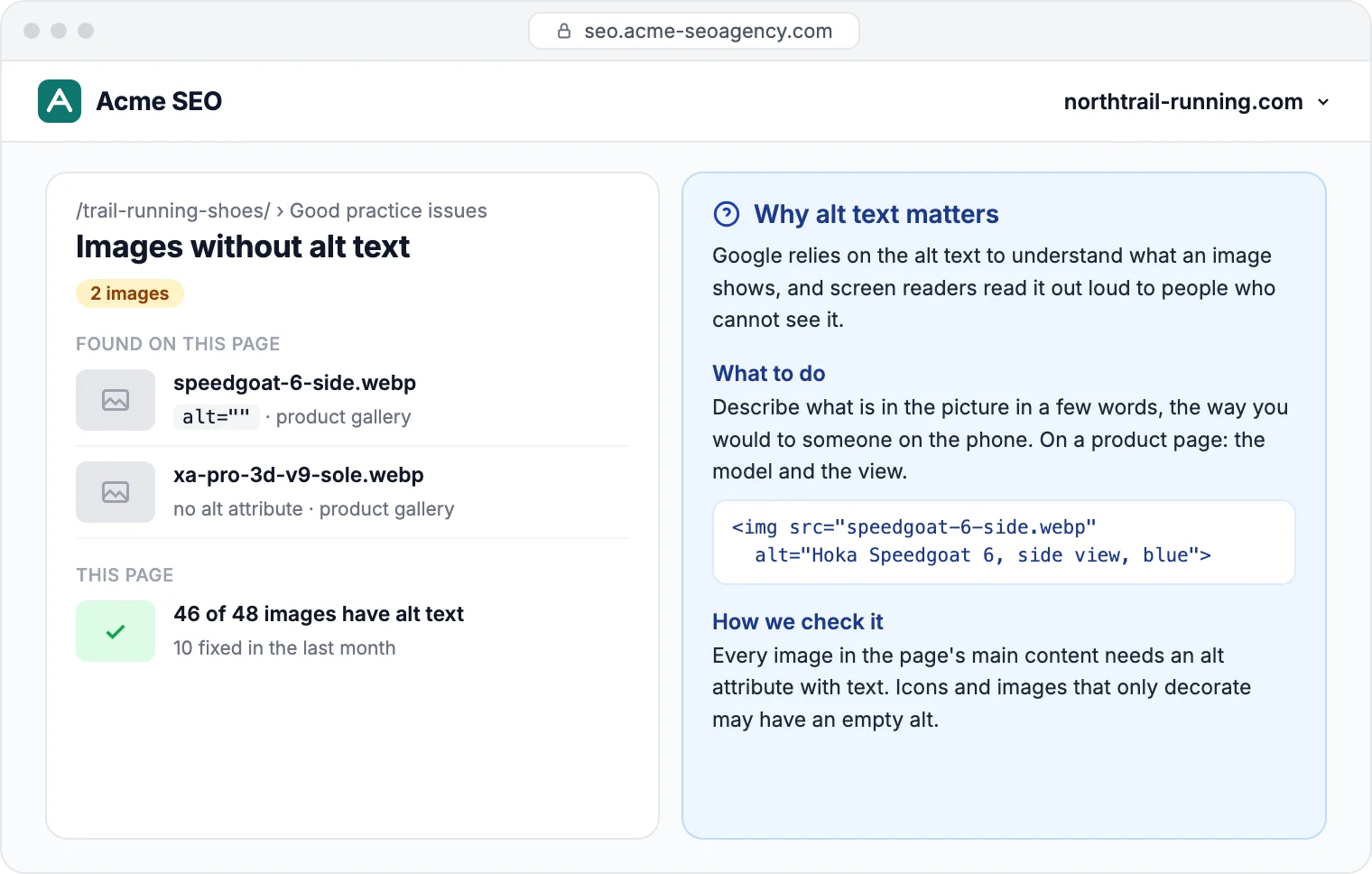Click the Images without alt text title
Screen dimensions: 1372x874
[243, 246]
